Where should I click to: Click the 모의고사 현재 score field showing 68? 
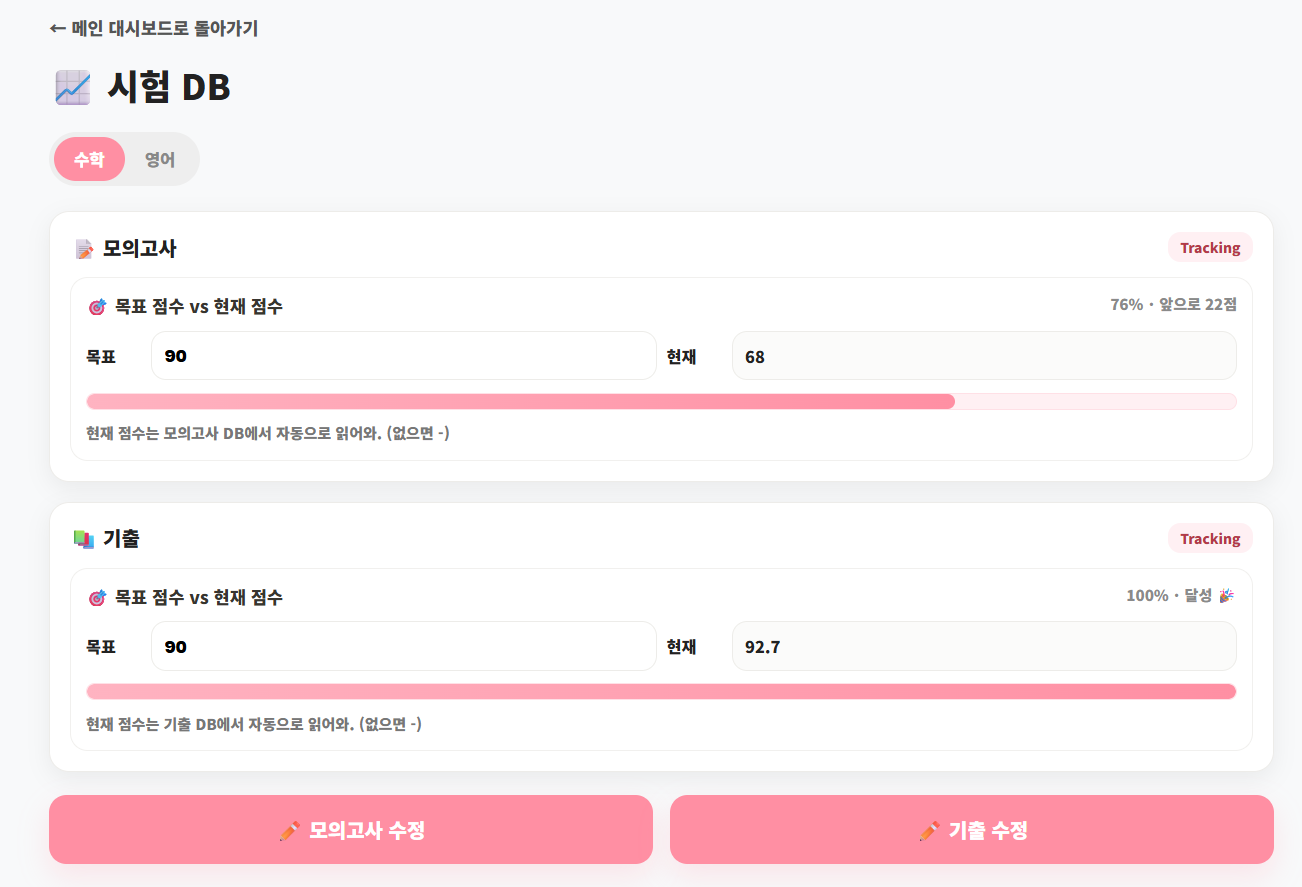(983, 356)
